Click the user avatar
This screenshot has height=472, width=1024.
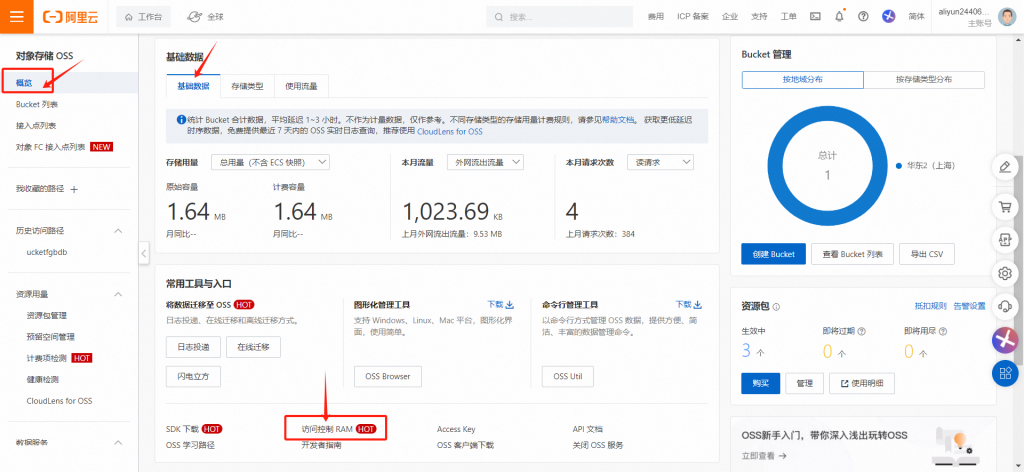[1007, 17]
